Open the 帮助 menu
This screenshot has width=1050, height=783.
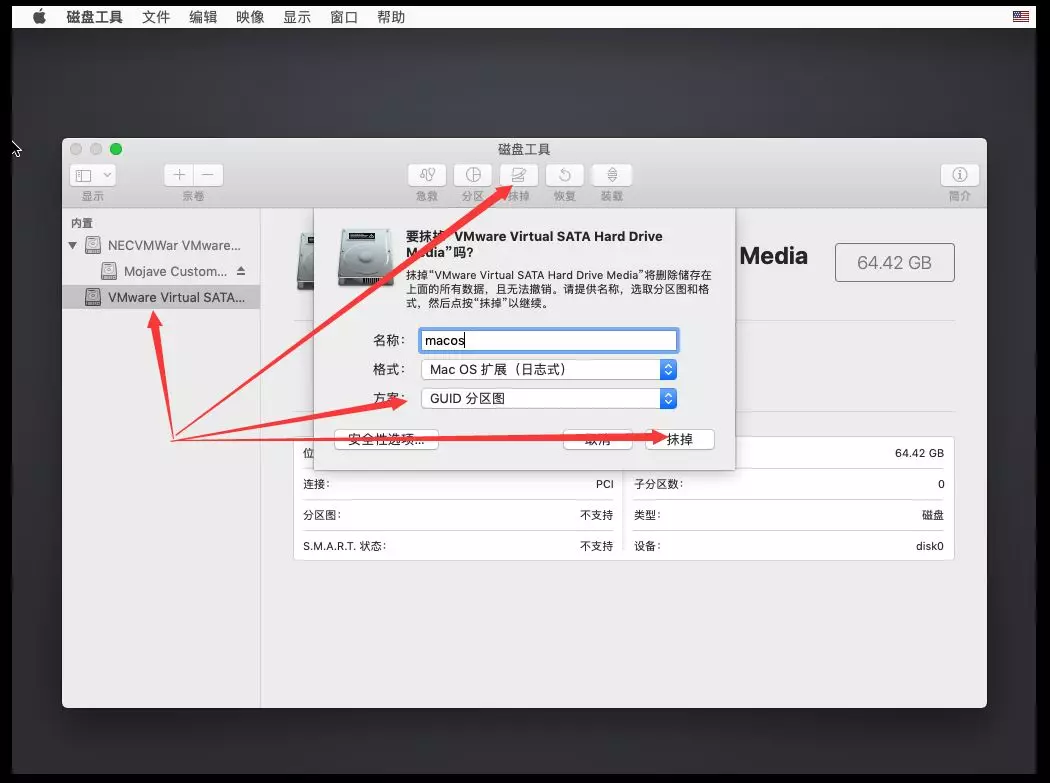(x=391, y=17)
